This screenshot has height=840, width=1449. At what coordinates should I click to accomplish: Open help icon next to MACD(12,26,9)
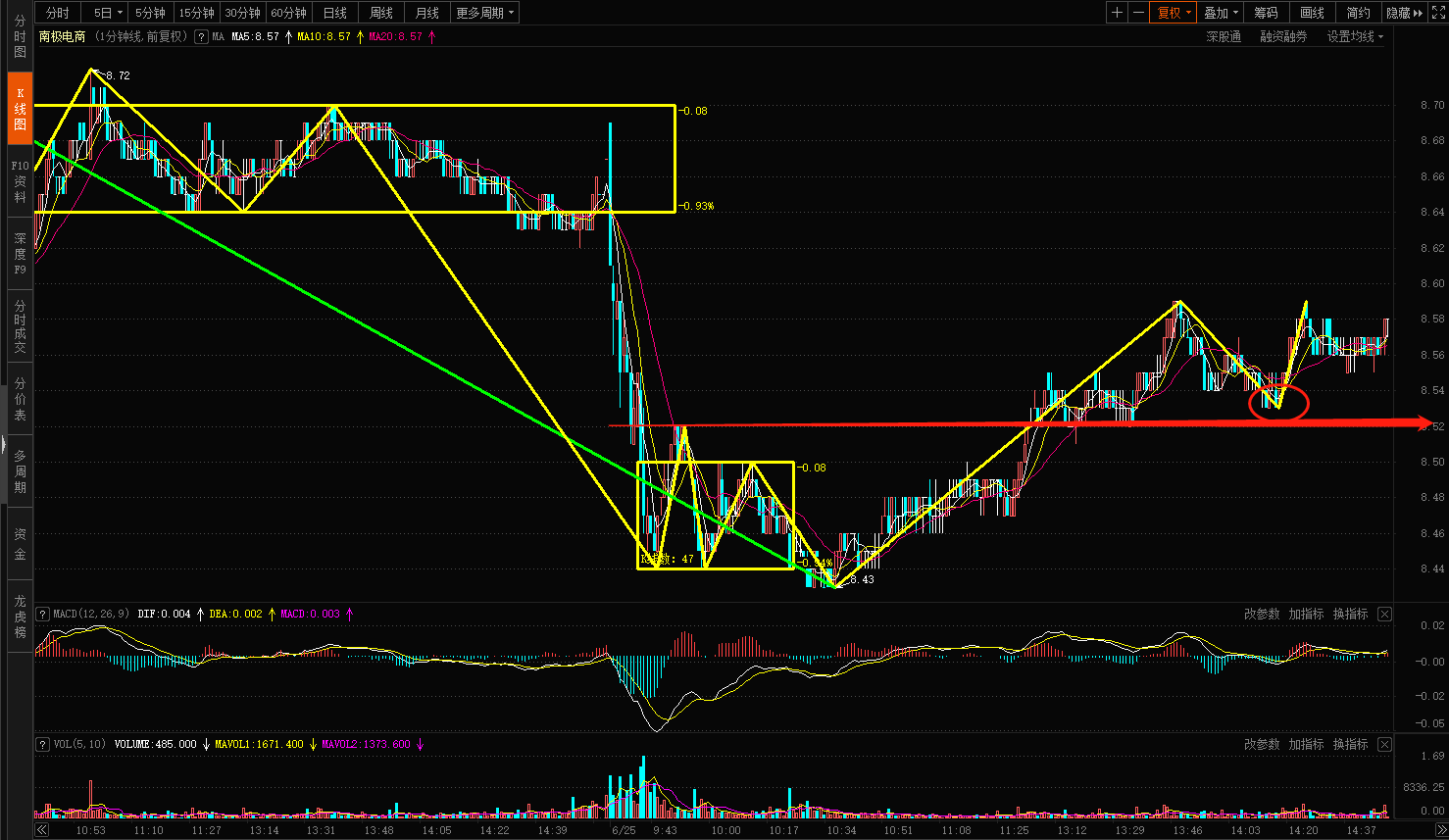coord(42,614)
